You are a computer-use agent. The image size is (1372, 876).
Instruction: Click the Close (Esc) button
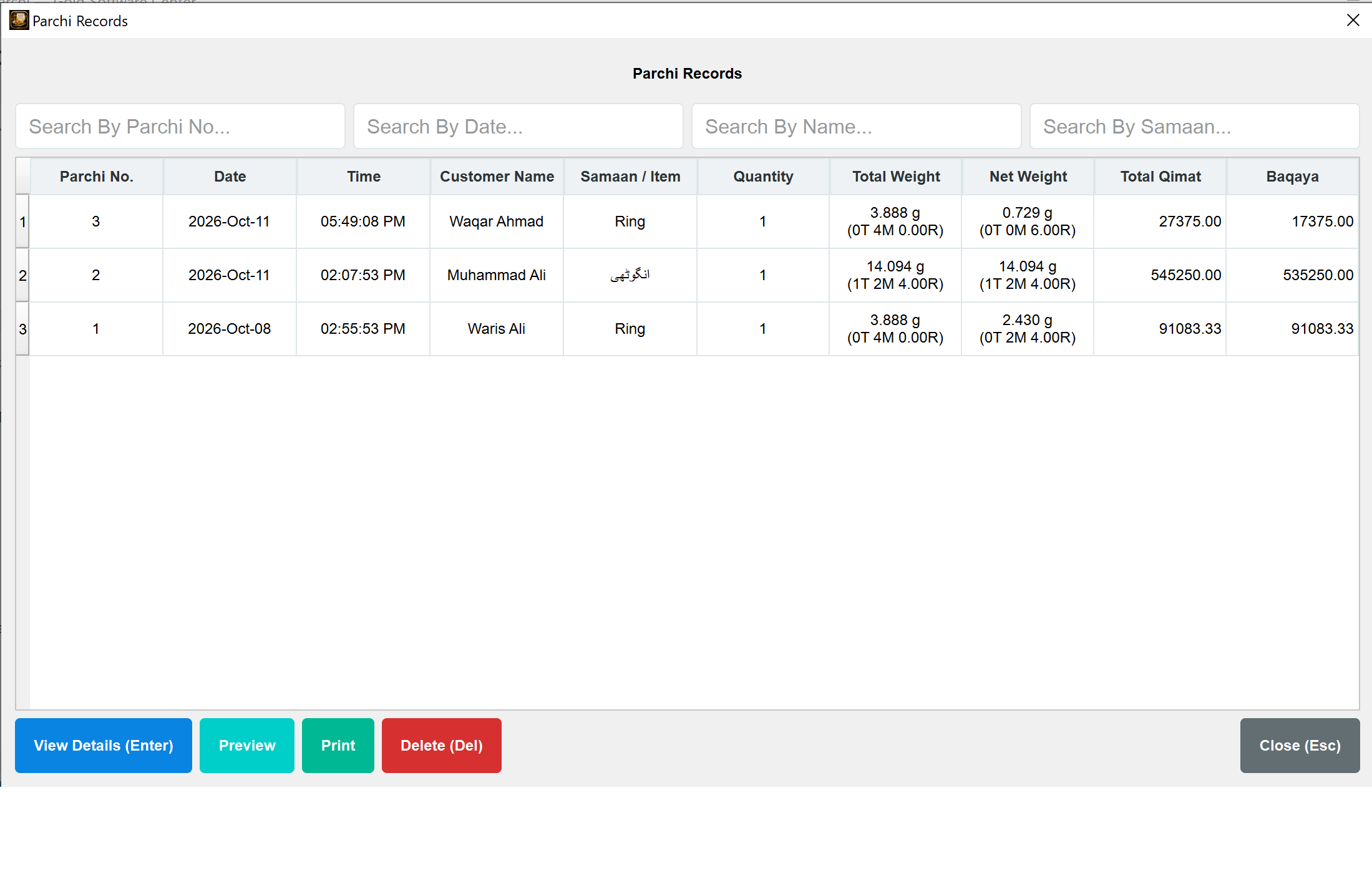click(x=1300, y=746)
